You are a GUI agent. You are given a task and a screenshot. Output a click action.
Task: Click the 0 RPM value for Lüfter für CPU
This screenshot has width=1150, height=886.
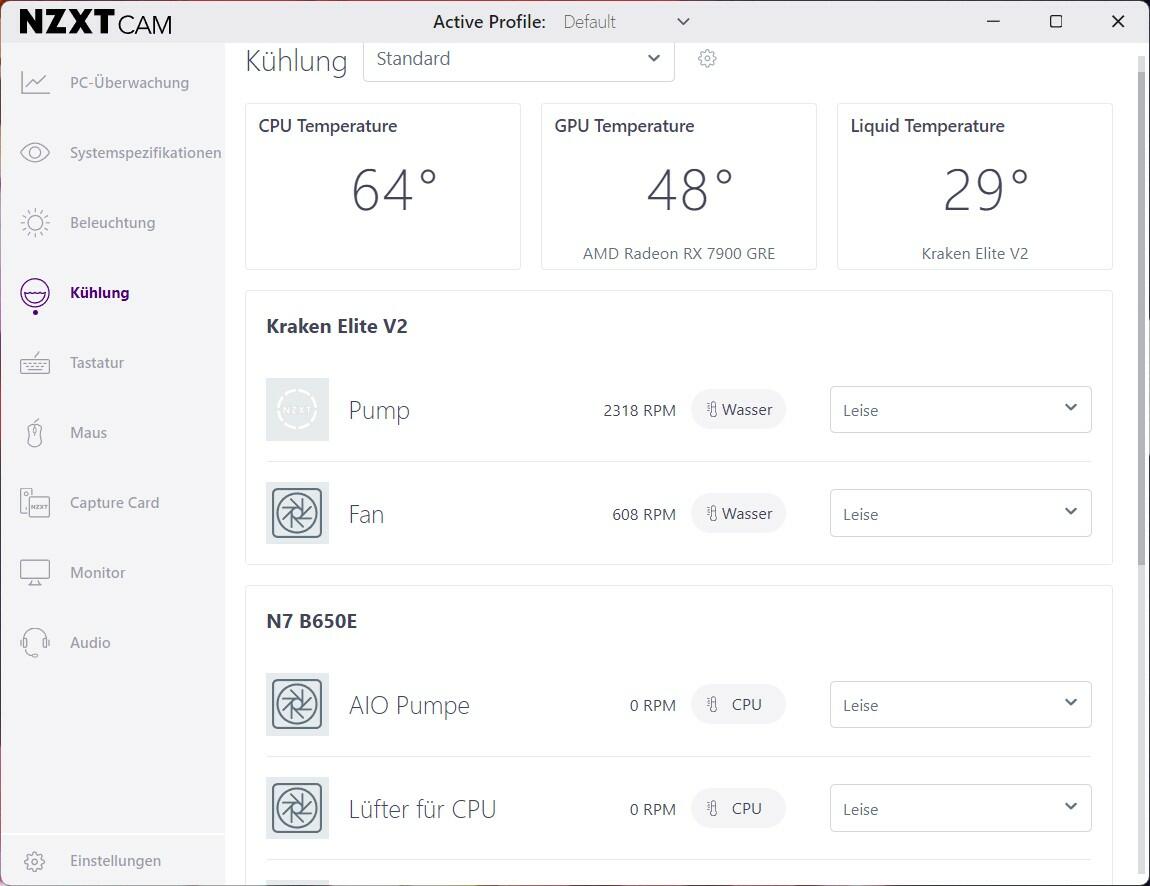point(653,809)
